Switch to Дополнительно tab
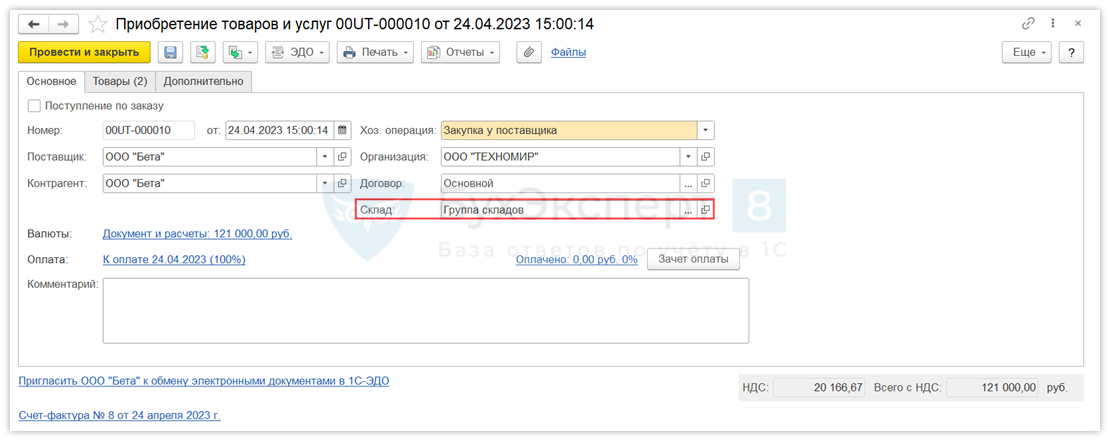The height and width of the screenshot is (441, 1110). point(203,81)
